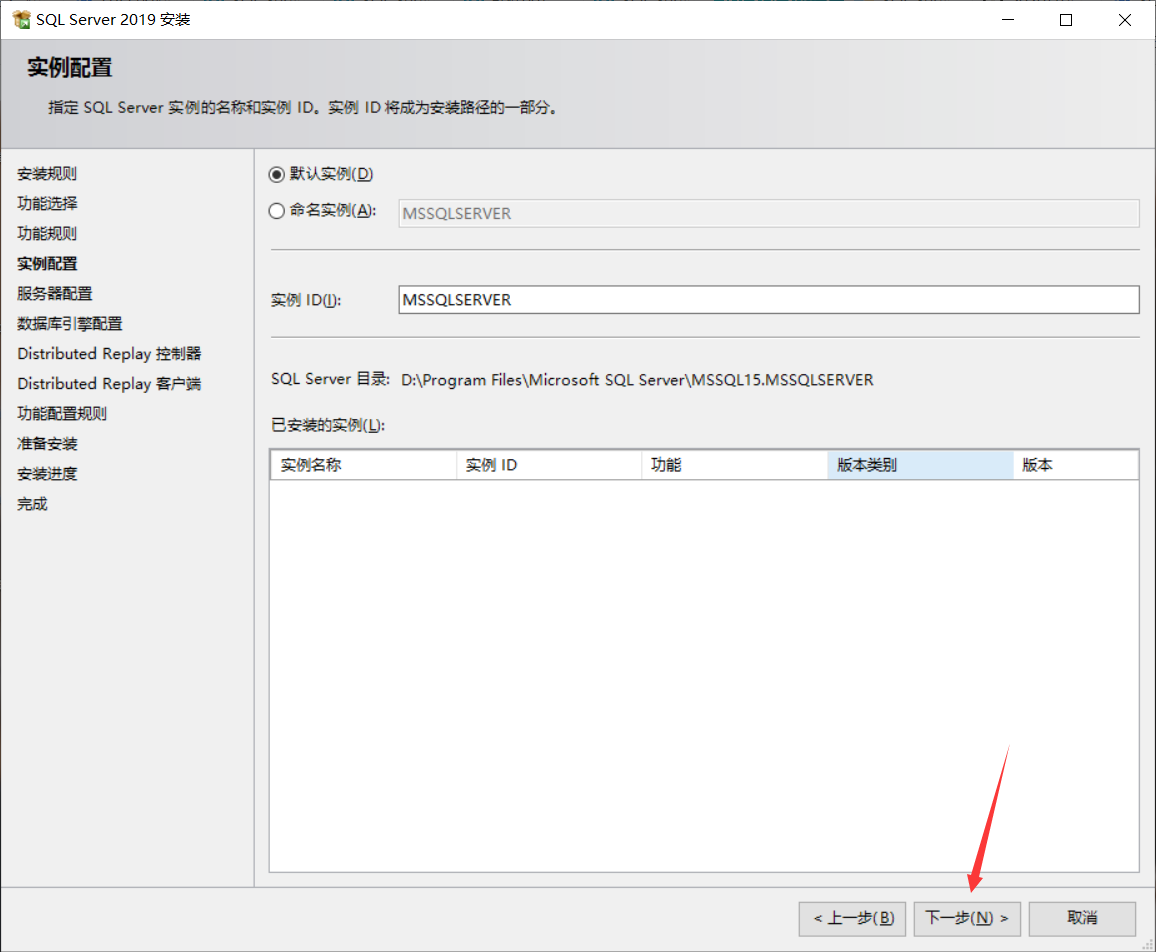This screenshot has width=1156, height=952.
Task: Minimize the SQL Server setup window
Action: [x=1008, y=20]
